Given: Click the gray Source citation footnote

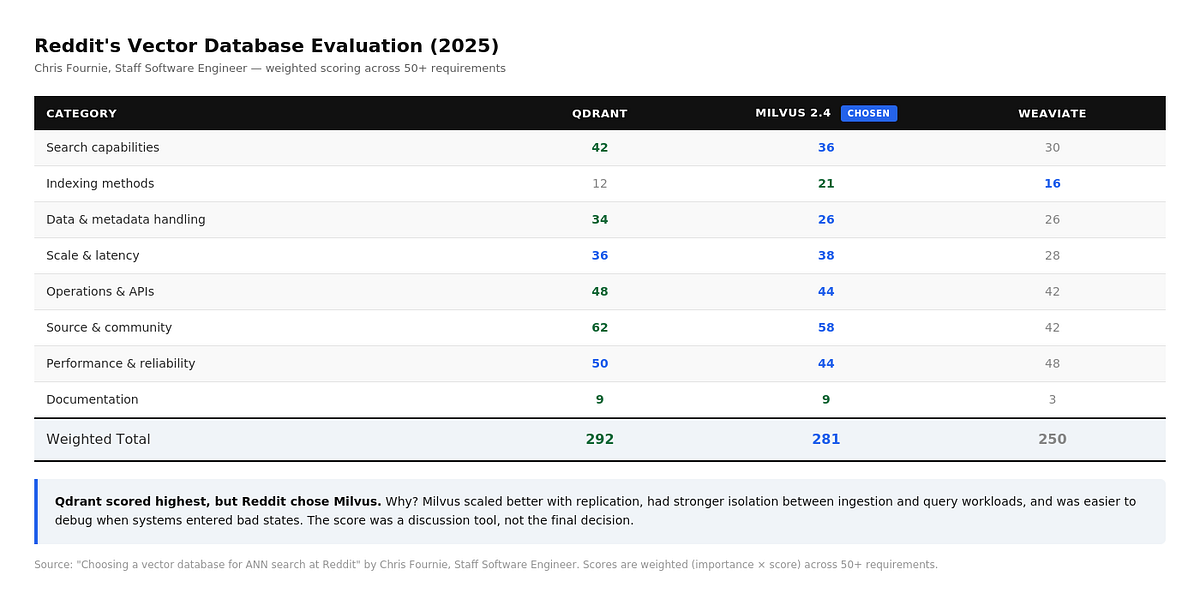Looking at the screenshot, I should point(486,564).
